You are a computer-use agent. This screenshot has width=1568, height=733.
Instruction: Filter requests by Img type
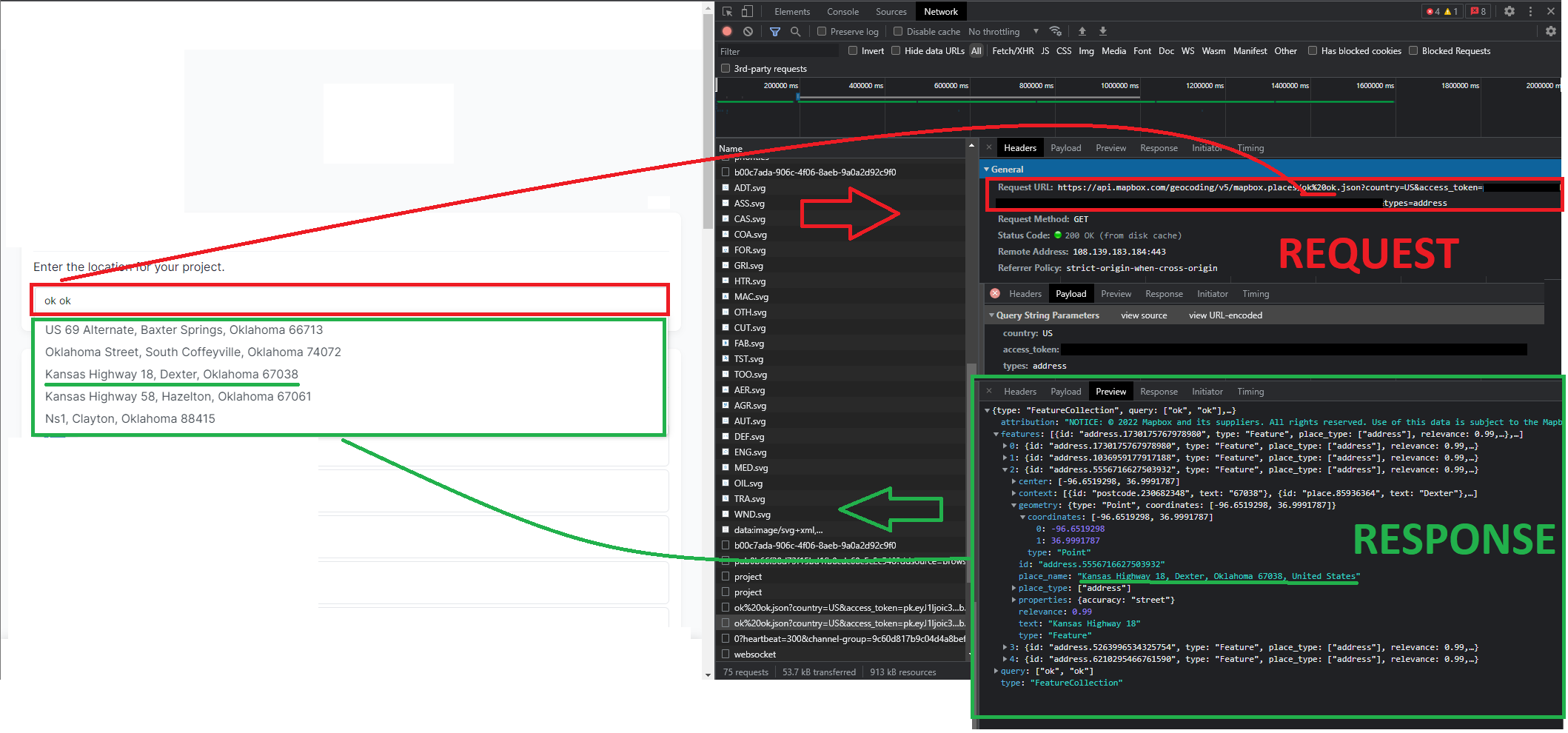[1085, 50]
